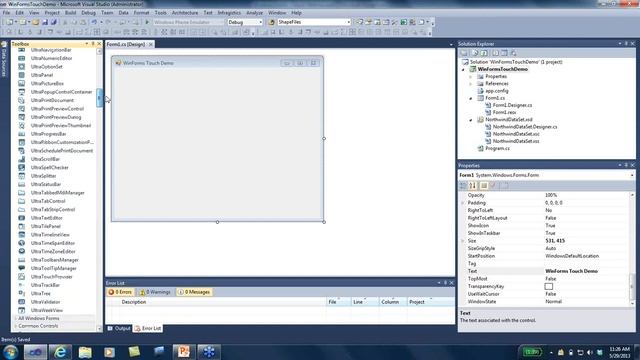
Task: Toggle Alphabetical sort in Properties window
Action: tap(473, 186)
